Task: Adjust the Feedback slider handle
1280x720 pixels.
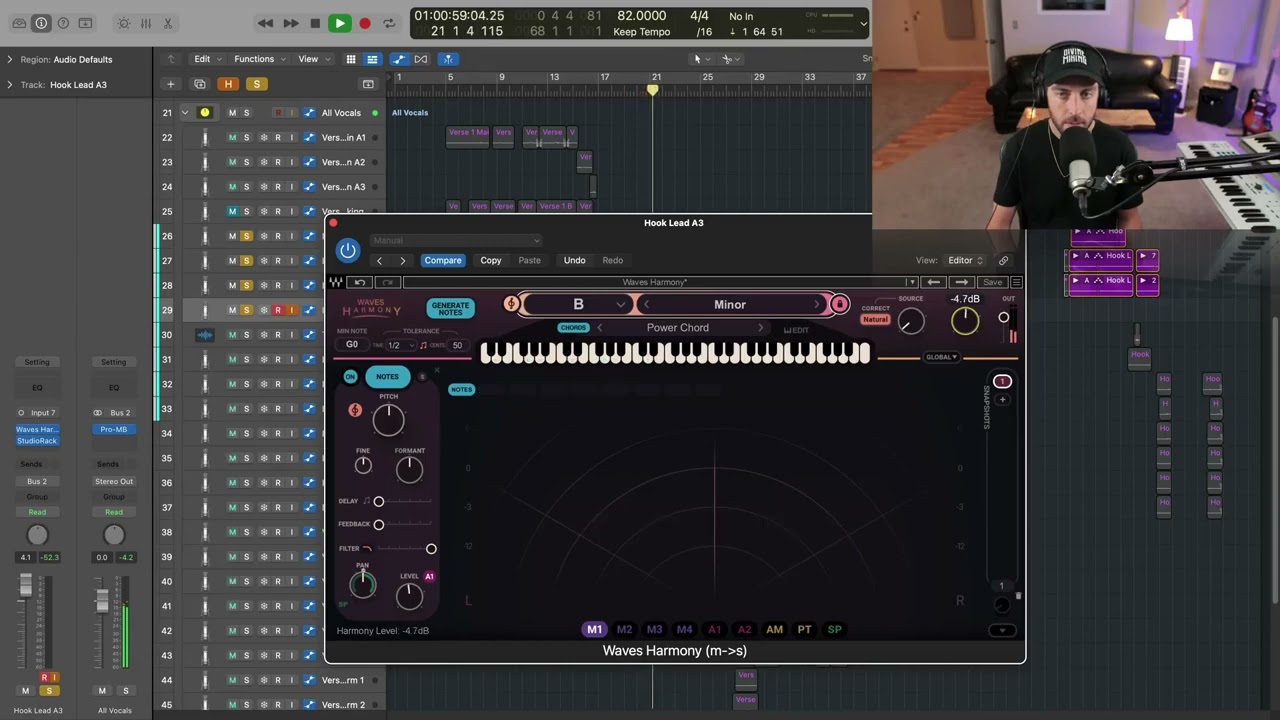Action: [x=378, y=524]
